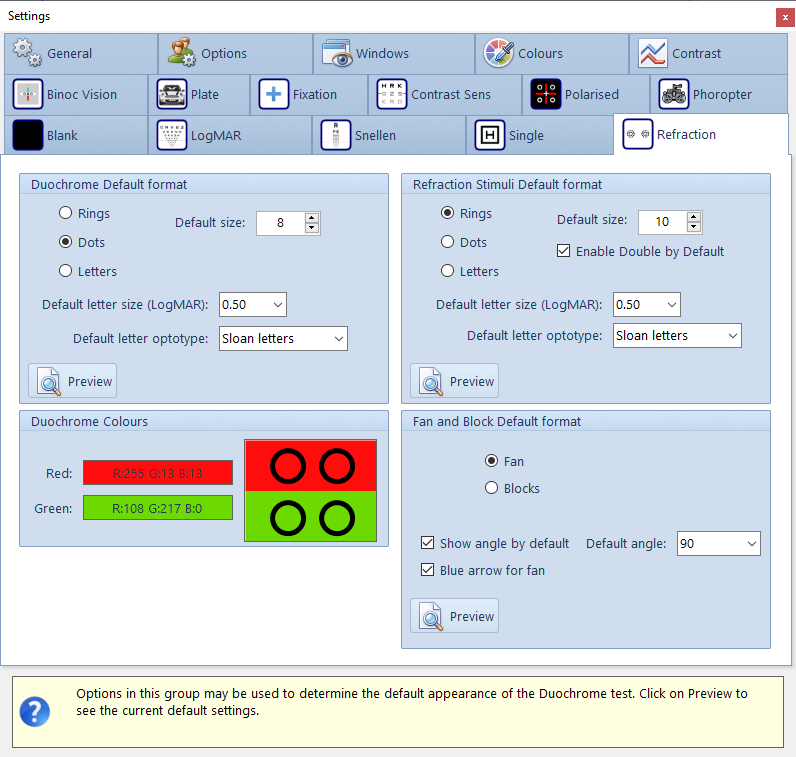Increase the Duochrome default size stepper
Viewport: 796px width, 757px height.
[x=312, y=218]
